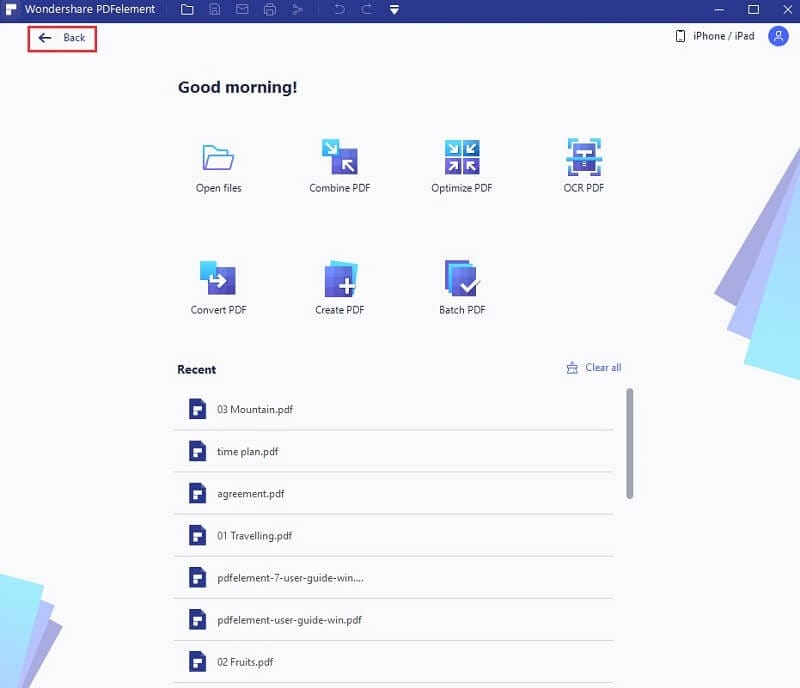Launch the Optimize PDF tool
This screenshot has height=688, width=800.
click(462, 167)
